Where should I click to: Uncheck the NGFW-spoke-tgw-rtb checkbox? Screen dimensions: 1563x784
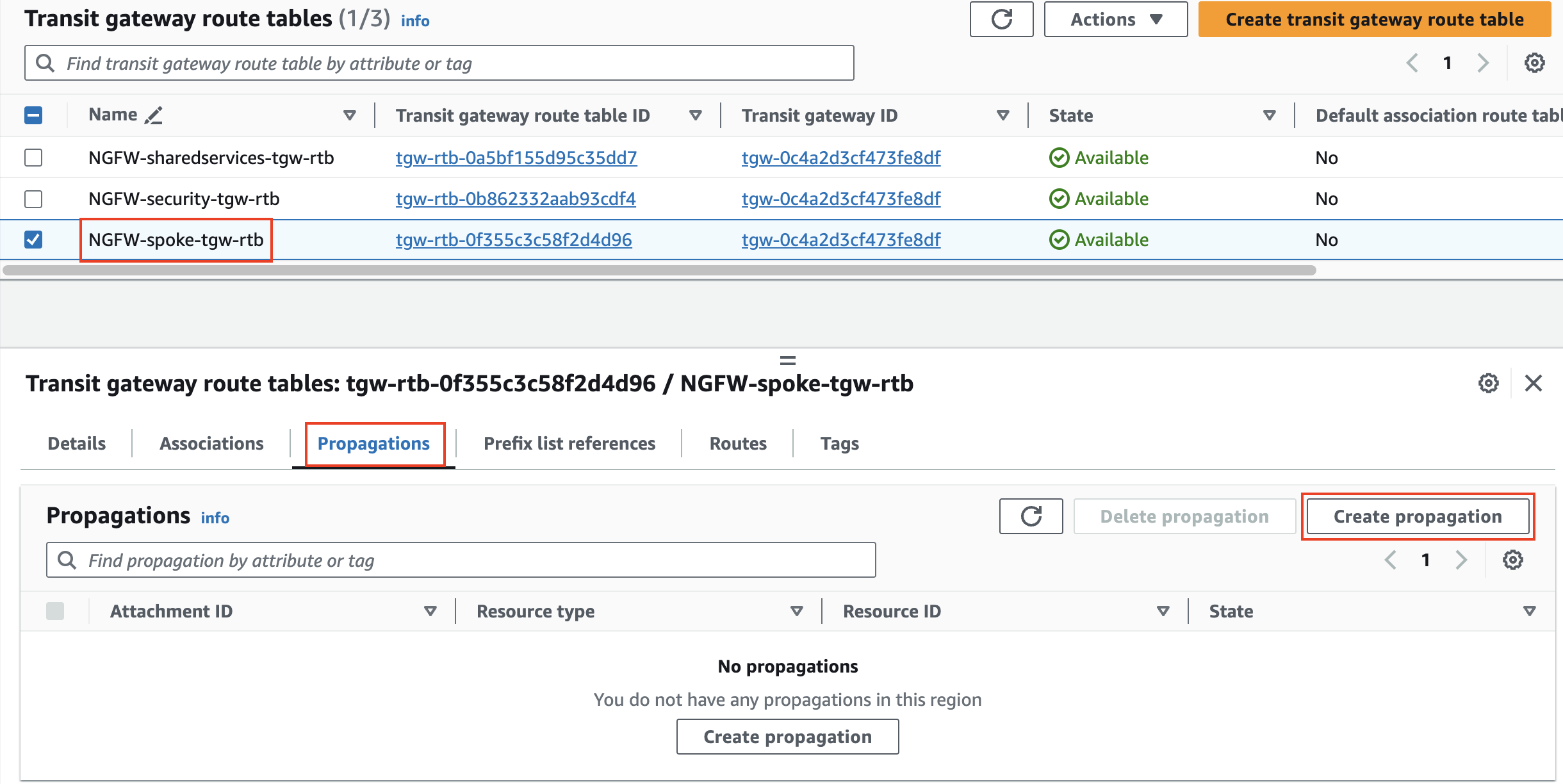coord(33,240)
